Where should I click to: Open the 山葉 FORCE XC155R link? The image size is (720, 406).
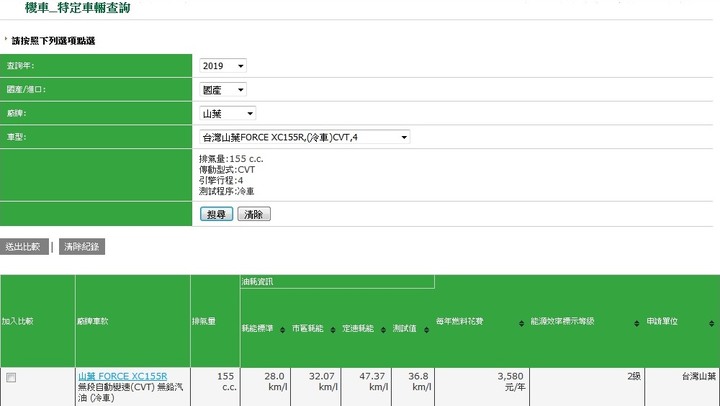click(123, 376)
